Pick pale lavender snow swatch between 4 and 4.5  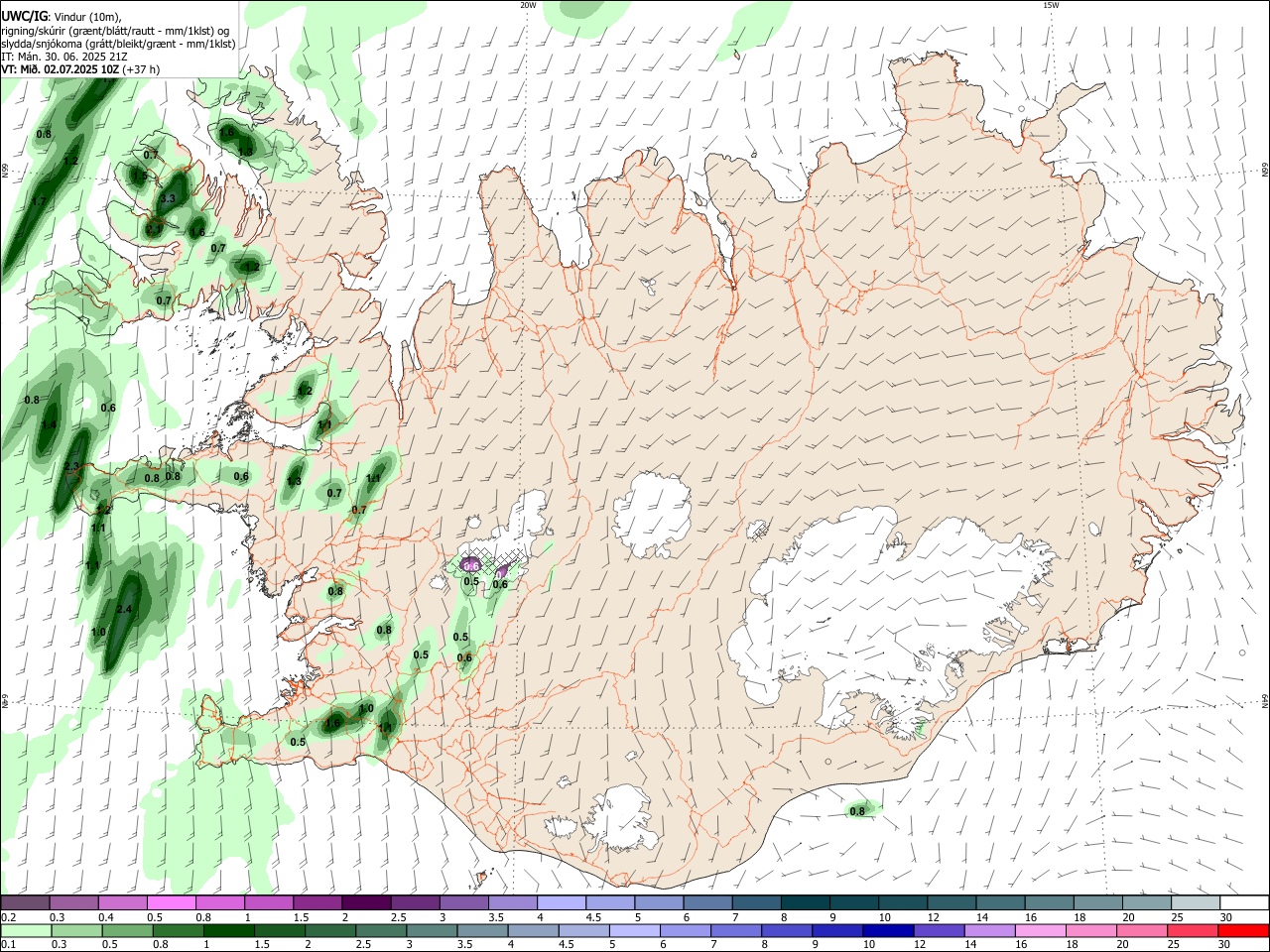click(562, 903)
